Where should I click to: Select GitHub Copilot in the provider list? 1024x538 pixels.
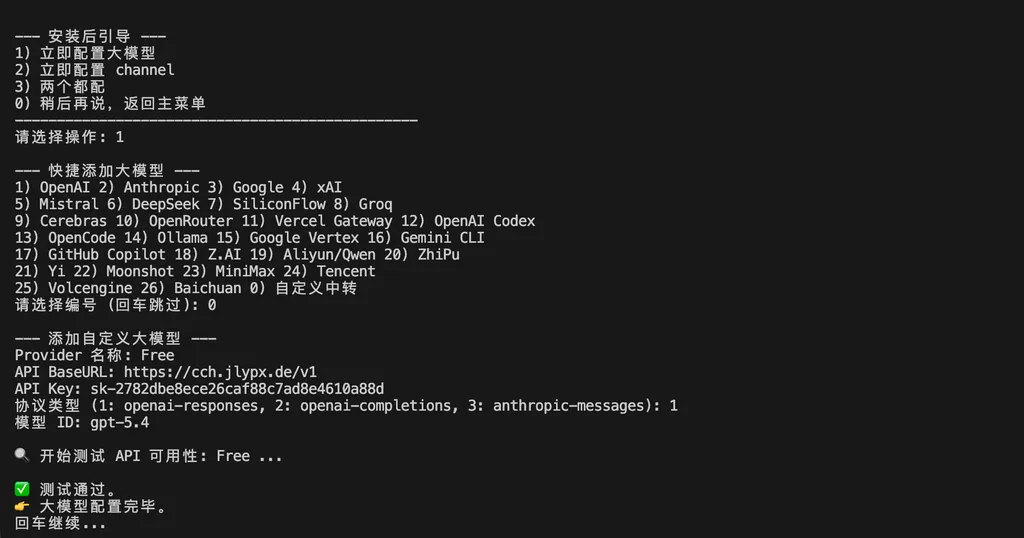tap(99, 255)
